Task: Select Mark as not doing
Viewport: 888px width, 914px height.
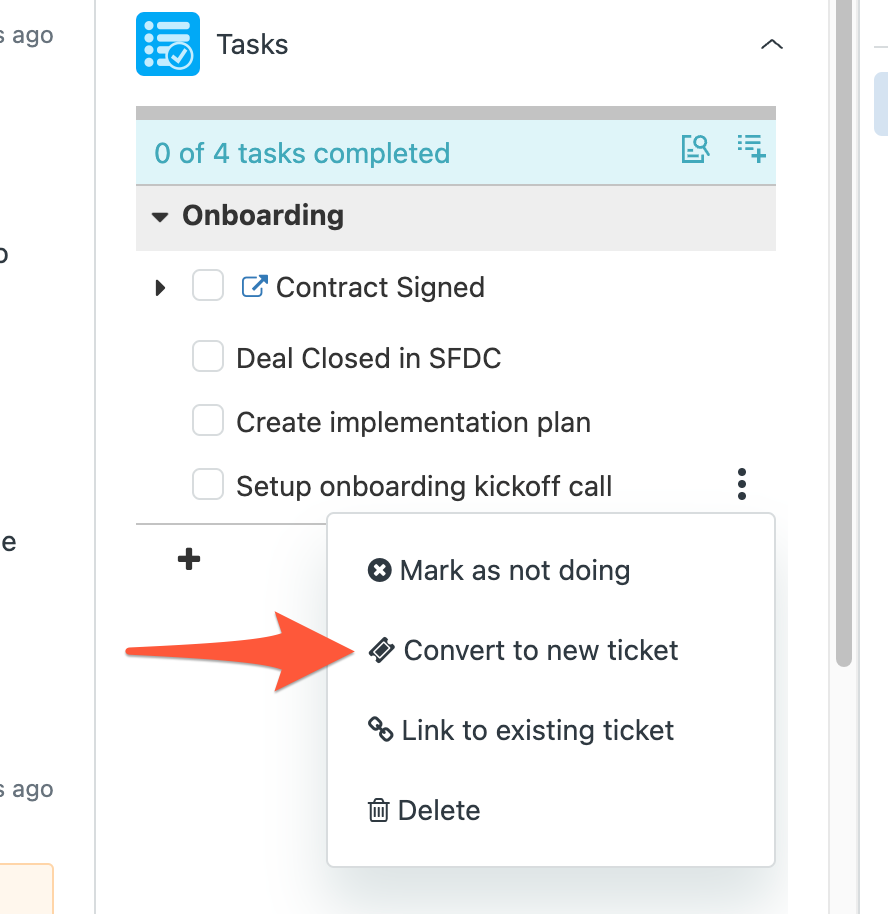Action: coord(499,570)
